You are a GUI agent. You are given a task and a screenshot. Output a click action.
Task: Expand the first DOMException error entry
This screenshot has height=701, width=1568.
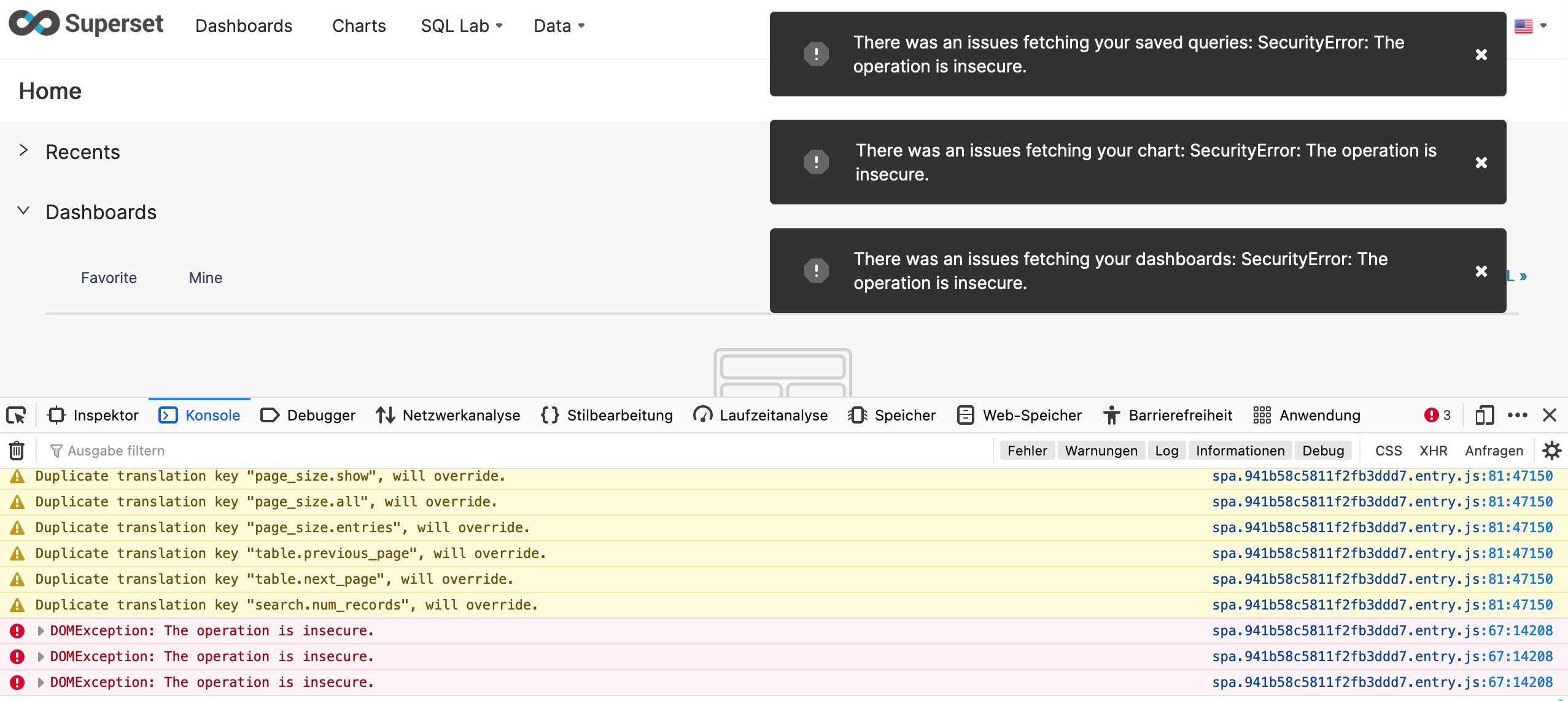[x=41, y=631]
